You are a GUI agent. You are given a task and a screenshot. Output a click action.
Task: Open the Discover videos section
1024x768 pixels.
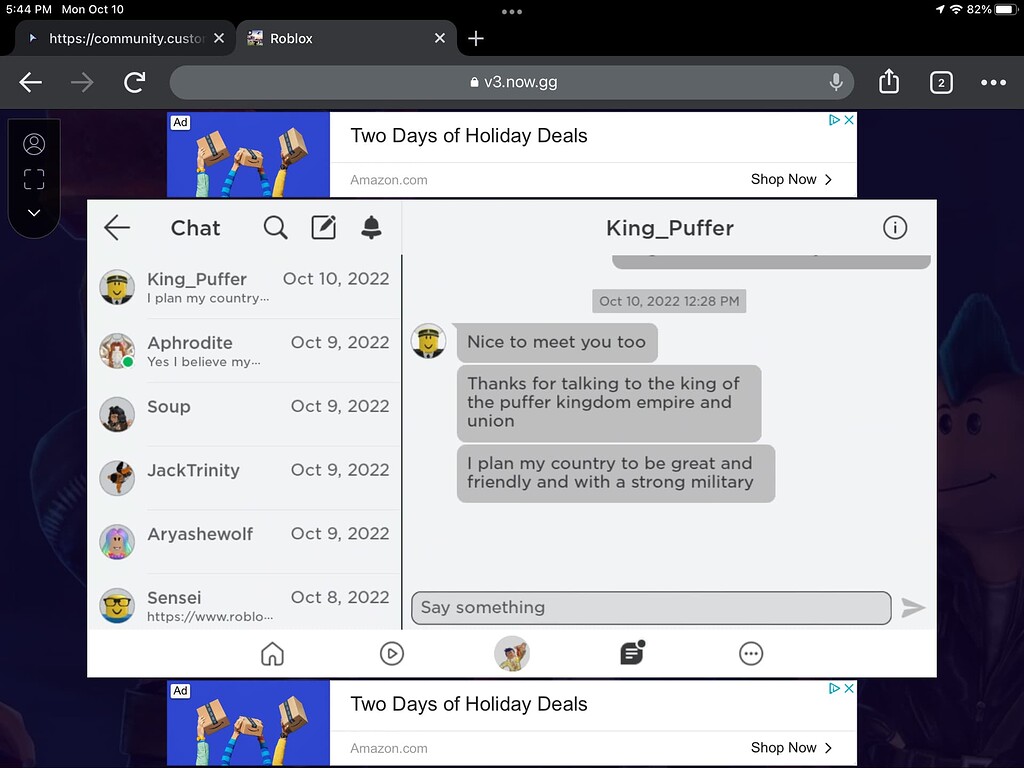[392, 653]
